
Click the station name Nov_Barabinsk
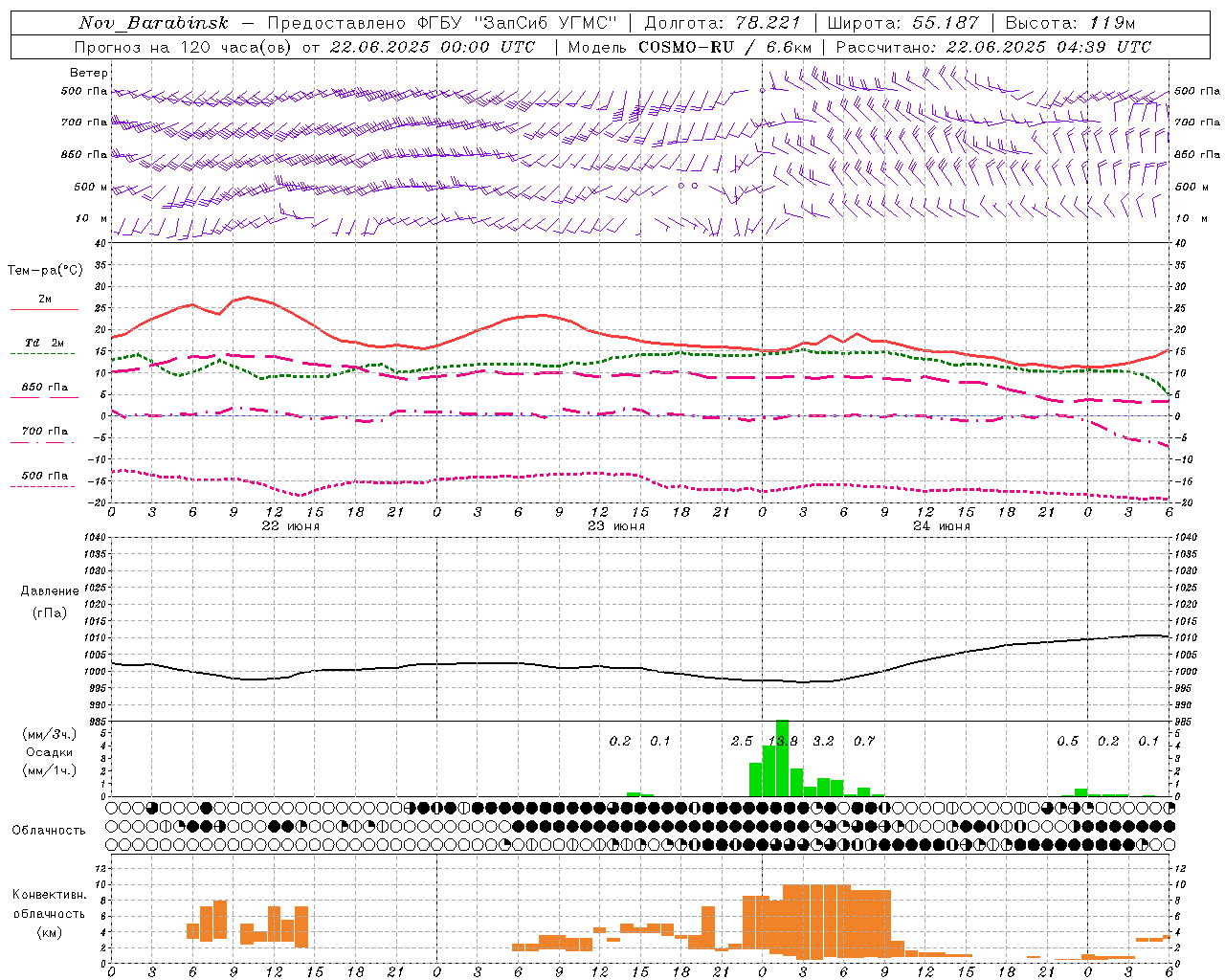point(154,23)
